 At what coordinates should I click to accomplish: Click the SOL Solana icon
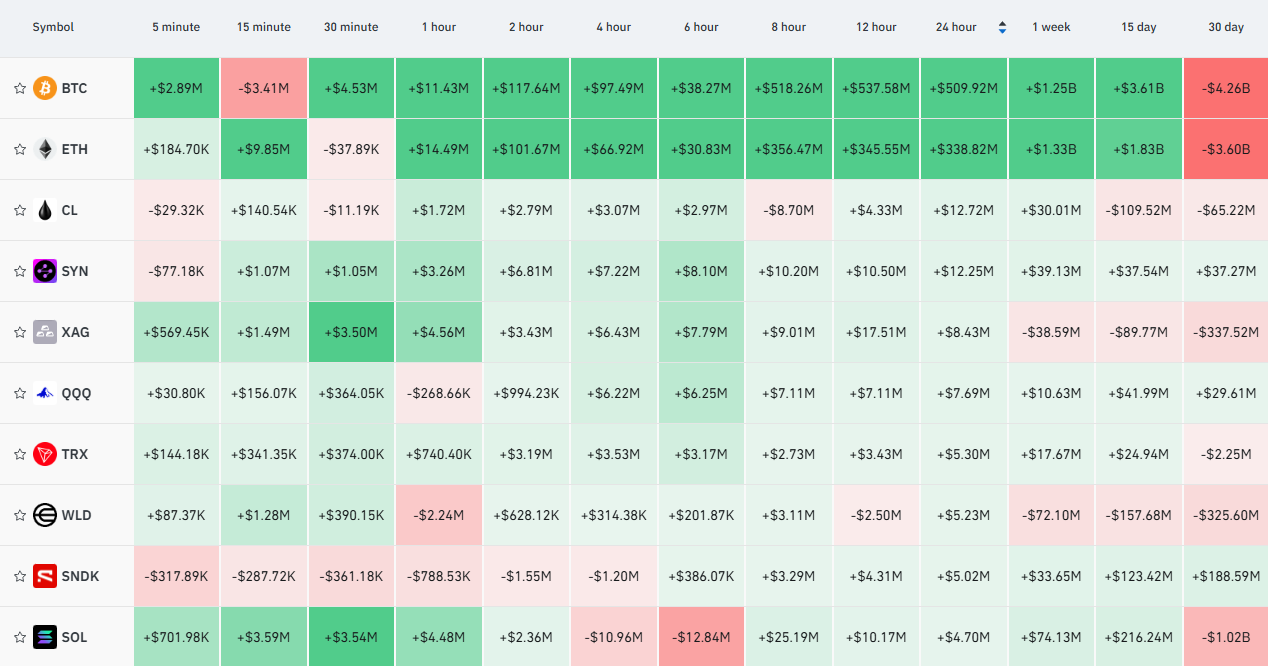pos(45,637)
